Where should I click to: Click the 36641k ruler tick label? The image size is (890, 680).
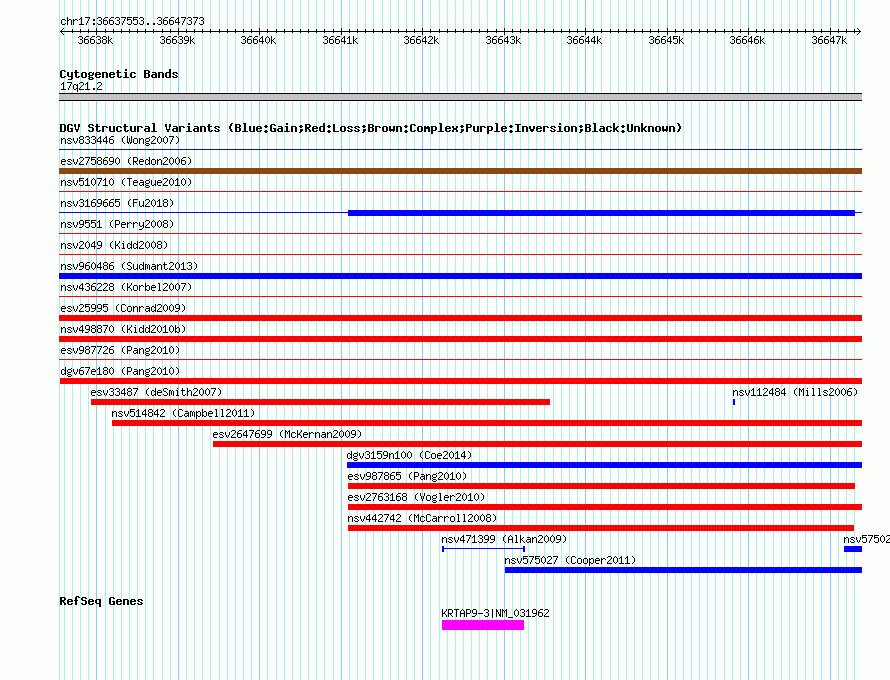click(x=340, y=40)
